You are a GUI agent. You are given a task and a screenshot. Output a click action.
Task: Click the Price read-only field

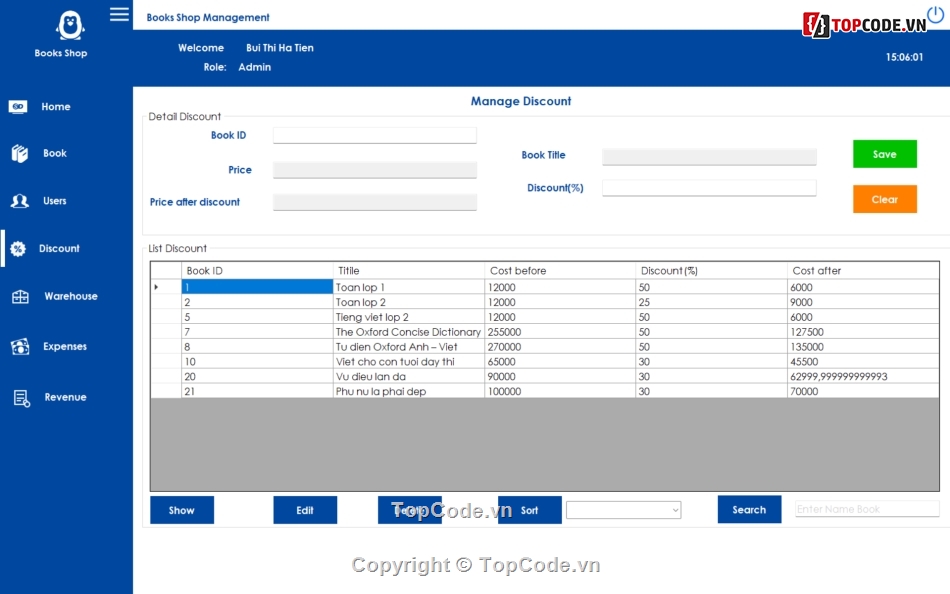374,170
